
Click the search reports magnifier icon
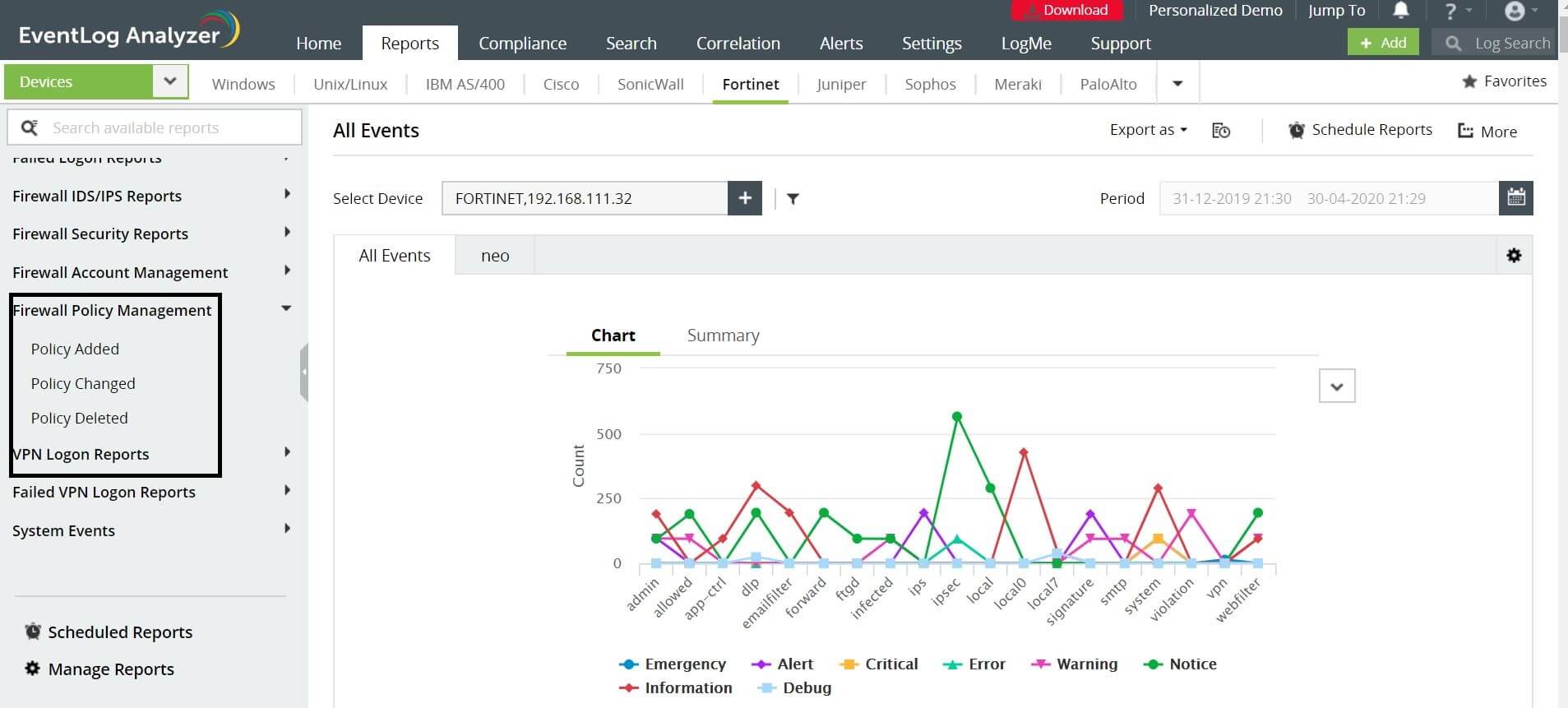point(30,127)
